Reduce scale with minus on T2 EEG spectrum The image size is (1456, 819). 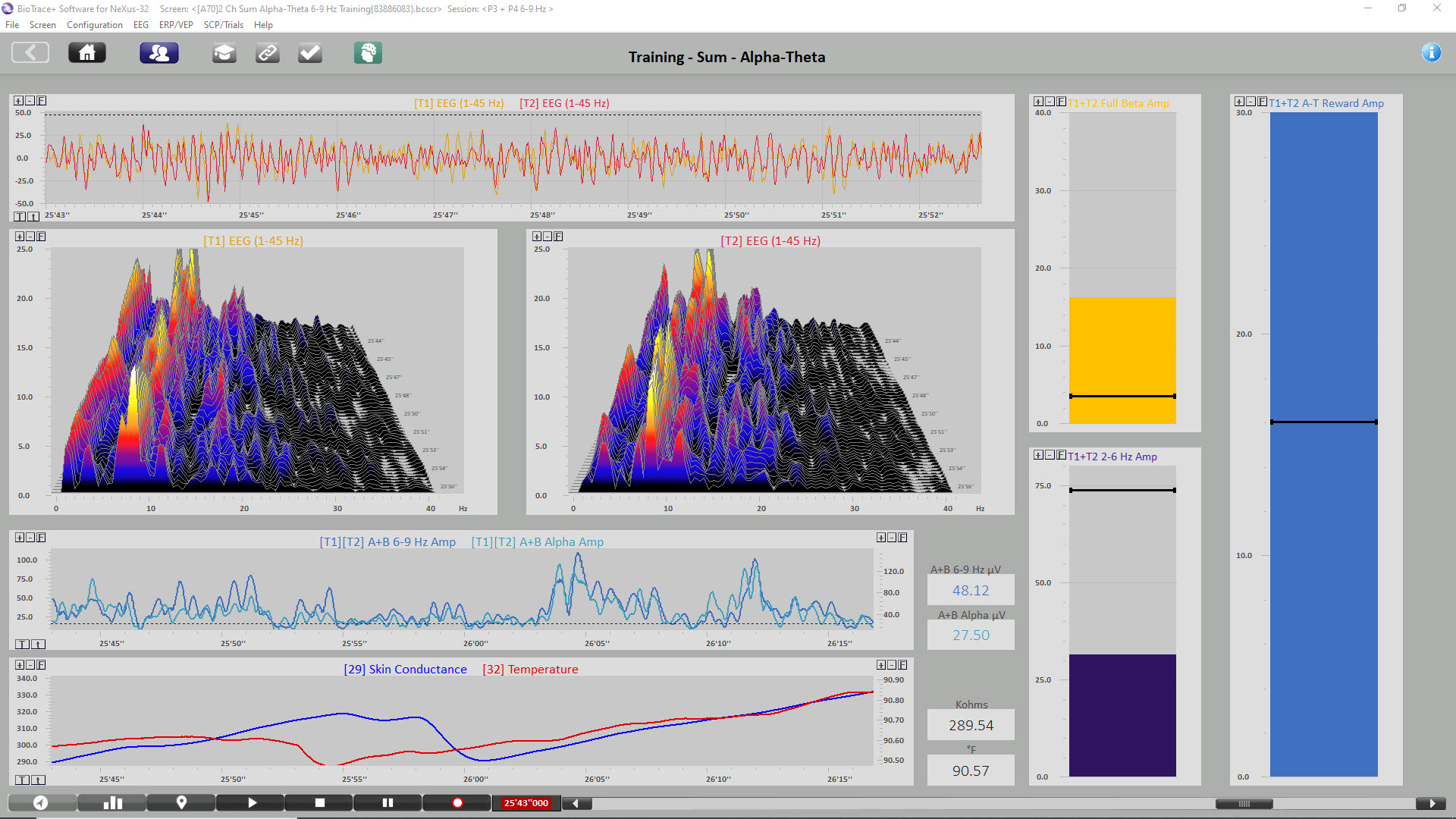(548, 237)
